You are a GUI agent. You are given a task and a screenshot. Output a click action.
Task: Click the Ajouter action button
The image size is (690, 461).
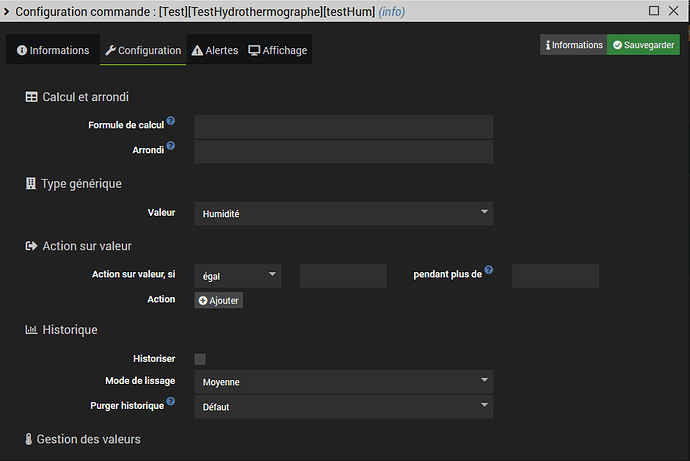218,300
